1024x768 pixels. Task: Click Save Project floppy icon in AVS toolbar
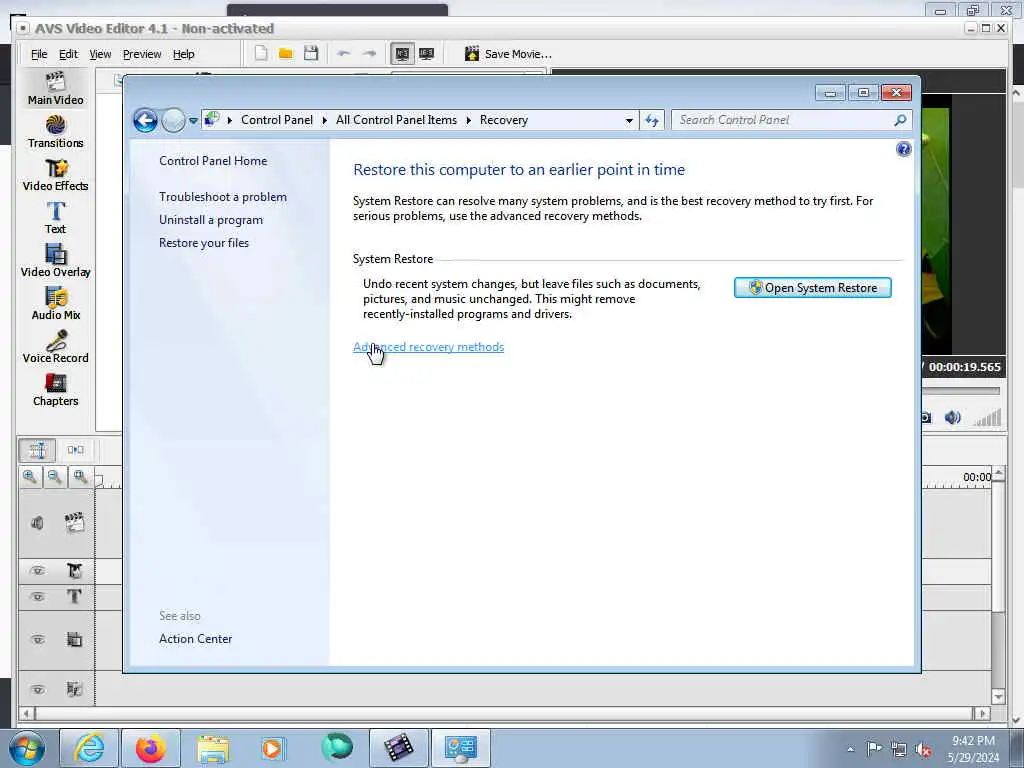pos(311,54)
